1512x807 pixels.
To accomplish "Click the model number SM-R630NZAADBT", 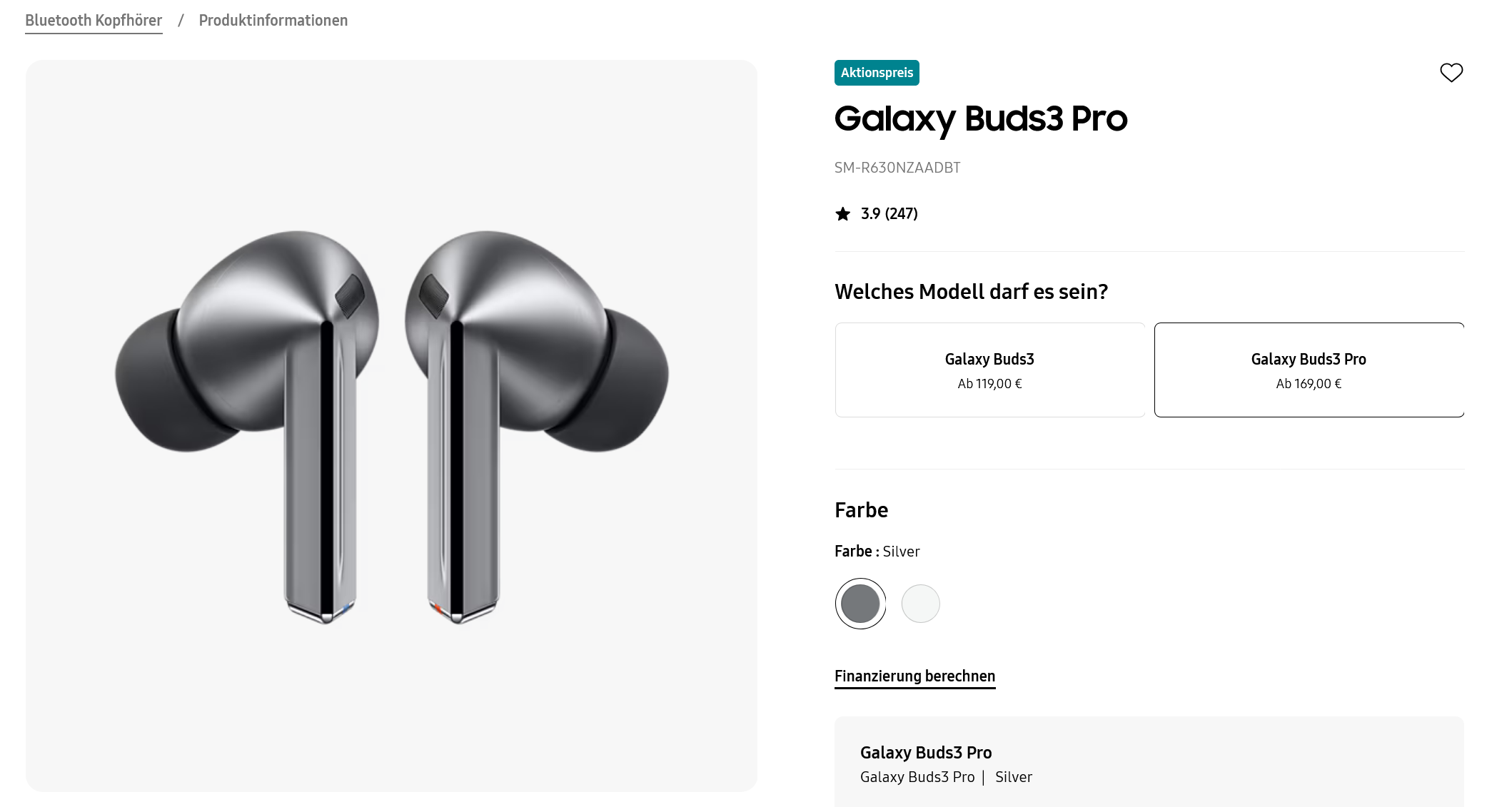I will coord(897,168).
